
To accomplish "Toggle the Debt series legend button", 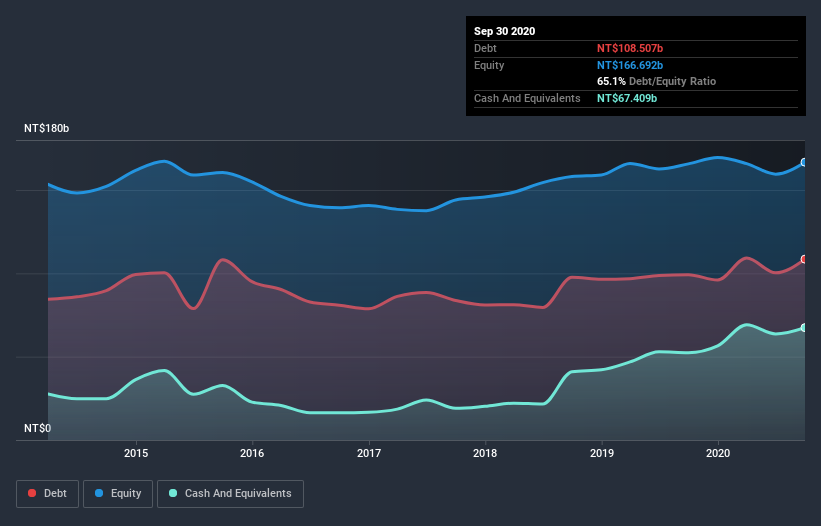I will pos(47,494).
